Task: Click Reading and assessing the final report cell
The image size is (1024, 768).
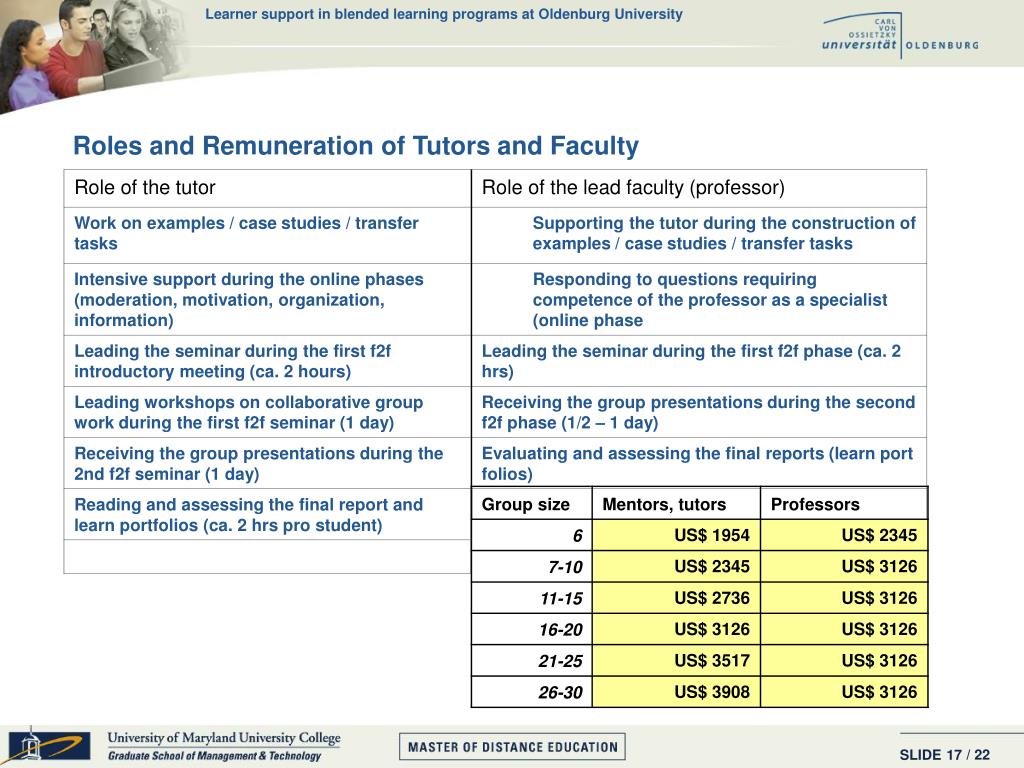Action: [x=267, y=514]
